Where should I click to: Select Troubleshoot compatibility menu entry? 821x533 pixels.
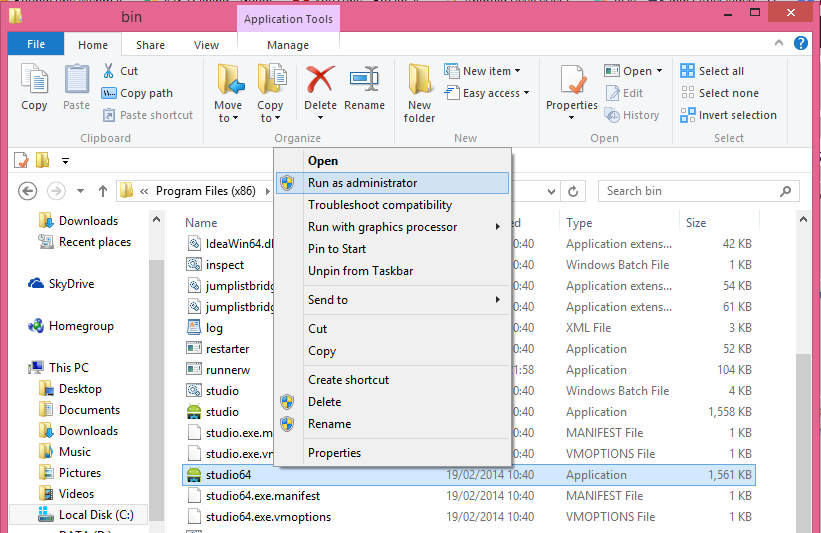coord(380,205)
